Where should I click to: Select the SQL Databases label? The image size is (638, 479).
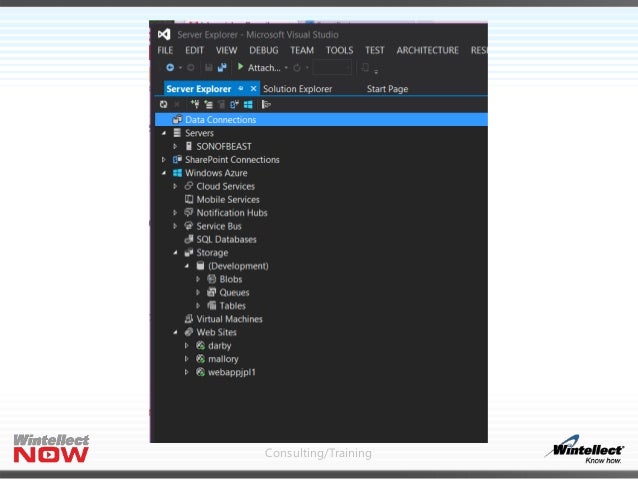(226, 239)
